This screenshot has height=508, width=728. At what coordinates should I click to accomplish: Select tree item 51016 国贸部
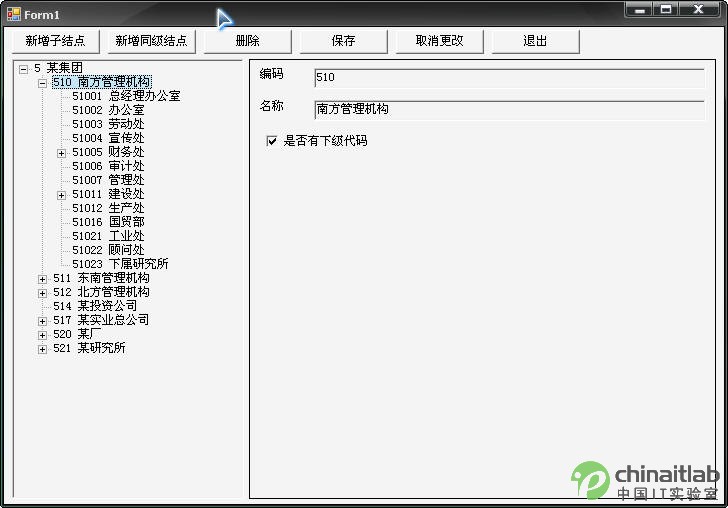tap(108, 222)
